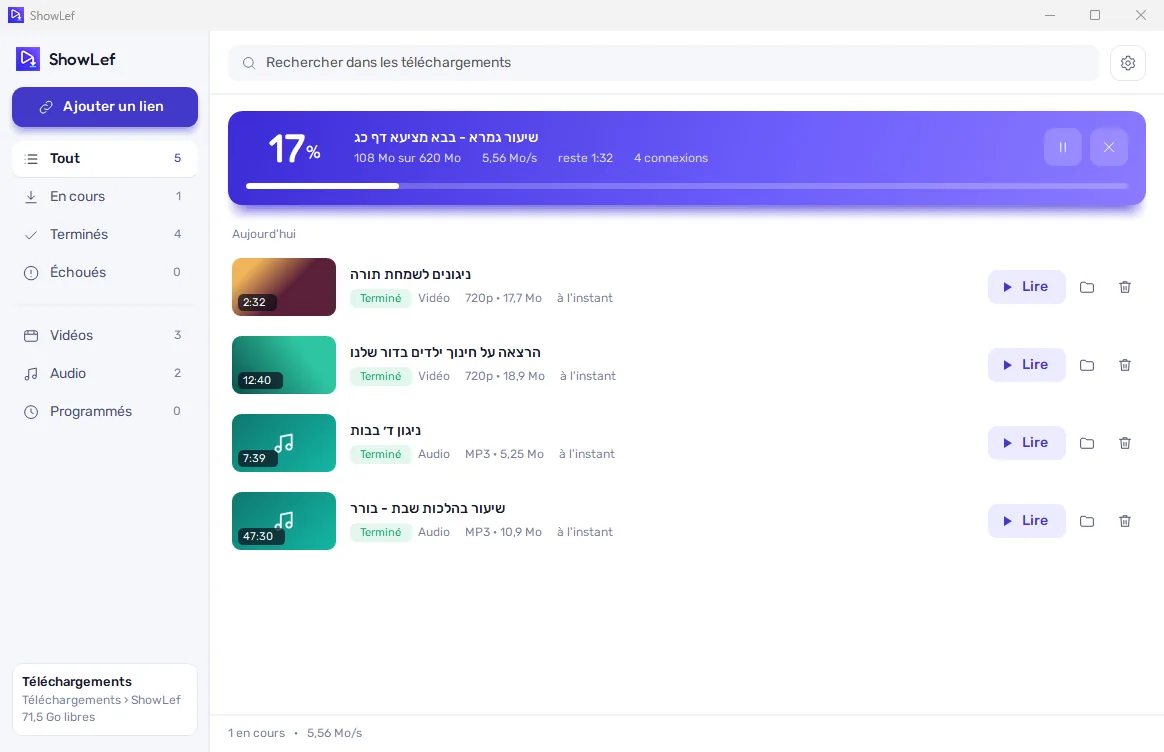
Task: Pause the active 17% download
Action: coord(1062,147)
